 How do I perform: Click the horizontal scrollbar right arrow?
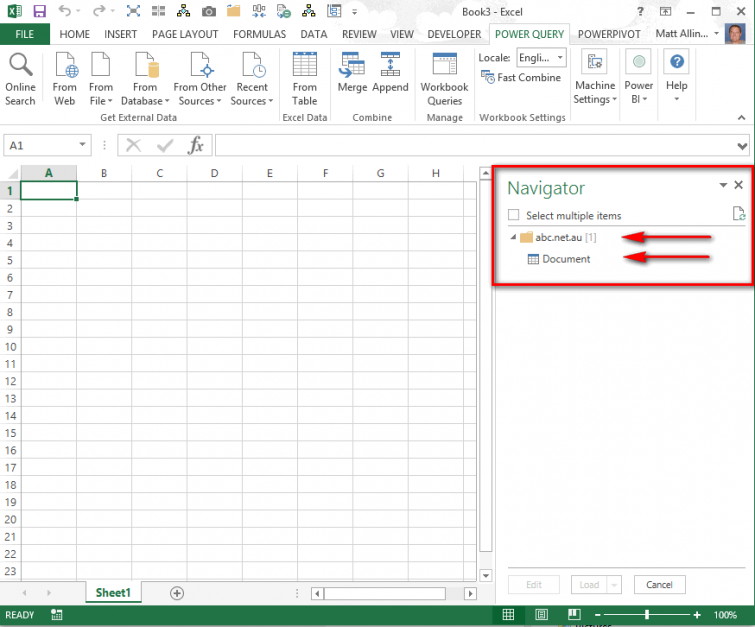pos(470,593)
